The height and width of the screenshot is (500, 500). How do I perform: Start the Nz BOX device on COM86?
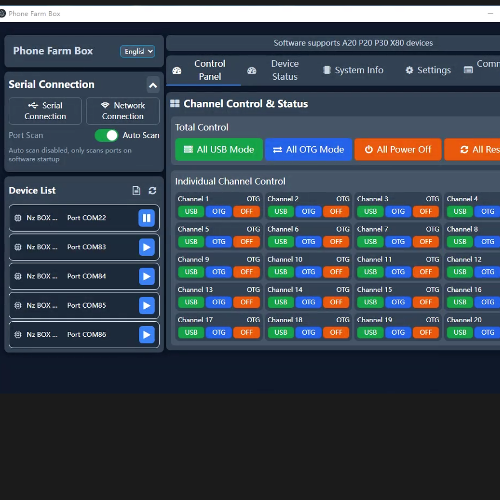tap(147, 335)
